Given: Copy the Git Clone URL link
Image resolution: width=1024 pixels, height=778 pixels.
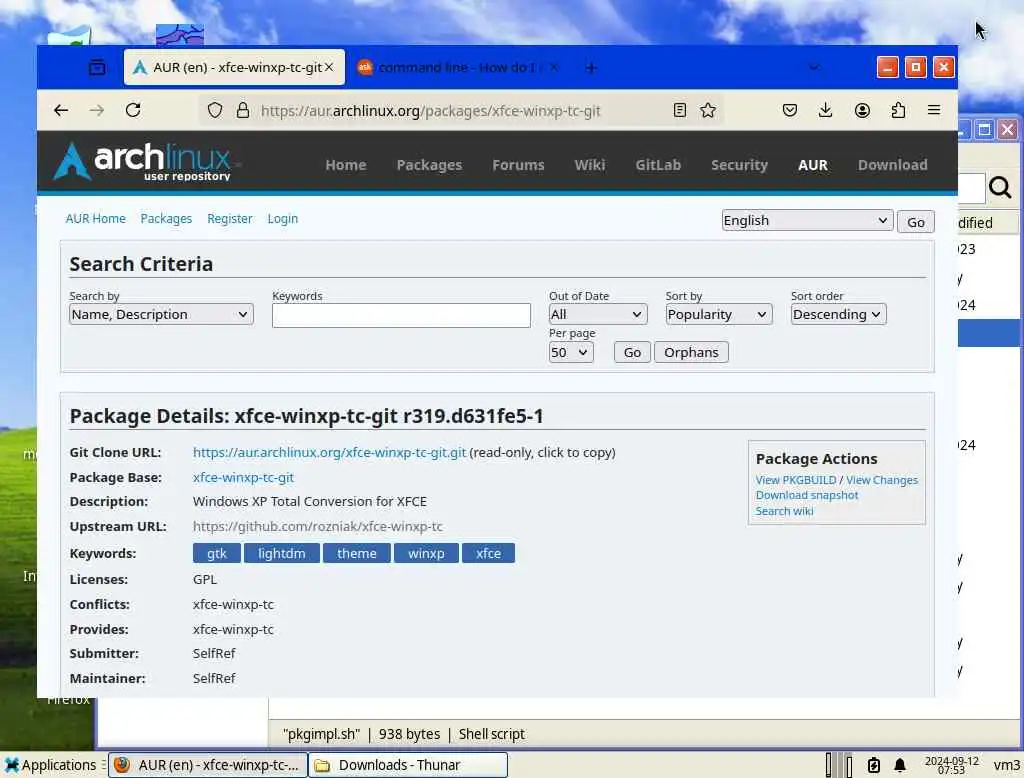Looking at the screenshot, I should pos(329,453).
